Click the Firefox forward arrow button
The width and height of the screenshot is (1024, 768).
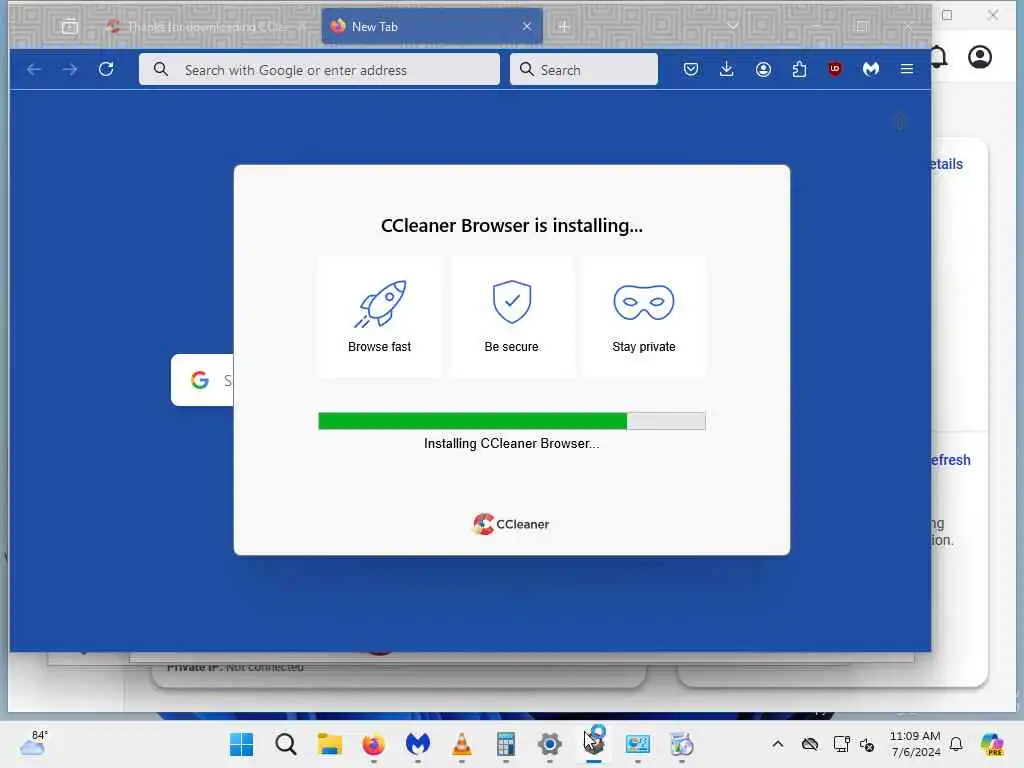pos(69,69)
